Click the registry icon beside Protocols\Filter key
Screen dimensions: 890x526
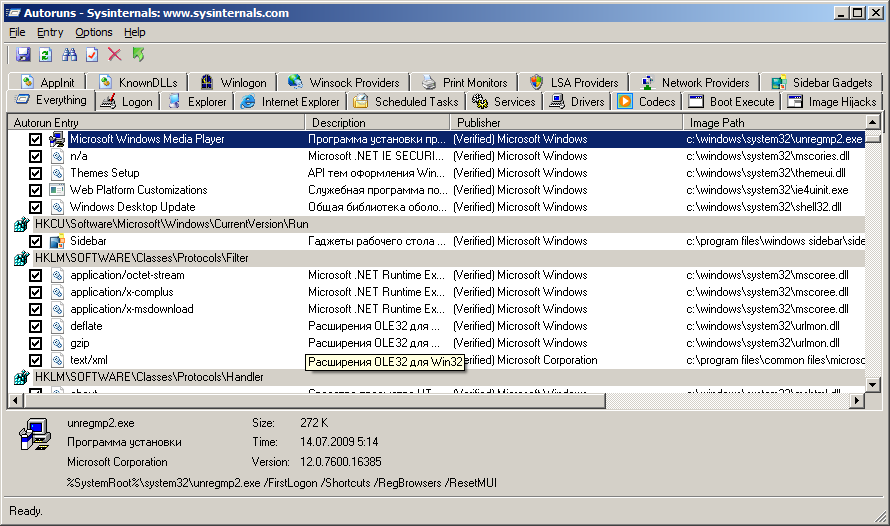tap(22, 258)
